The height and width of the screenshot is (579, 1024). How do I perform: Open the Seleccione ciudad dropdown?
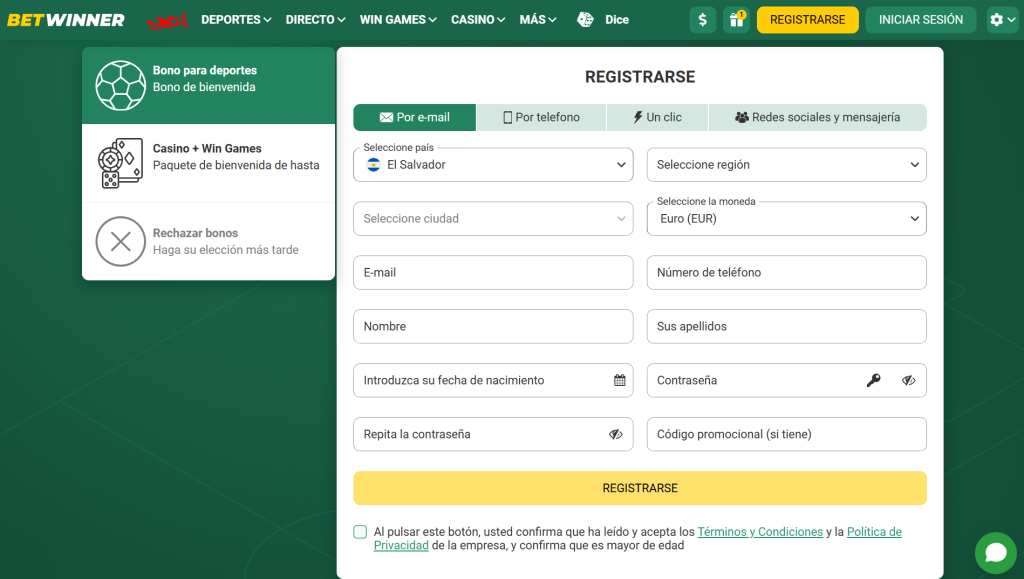[493, 219]
